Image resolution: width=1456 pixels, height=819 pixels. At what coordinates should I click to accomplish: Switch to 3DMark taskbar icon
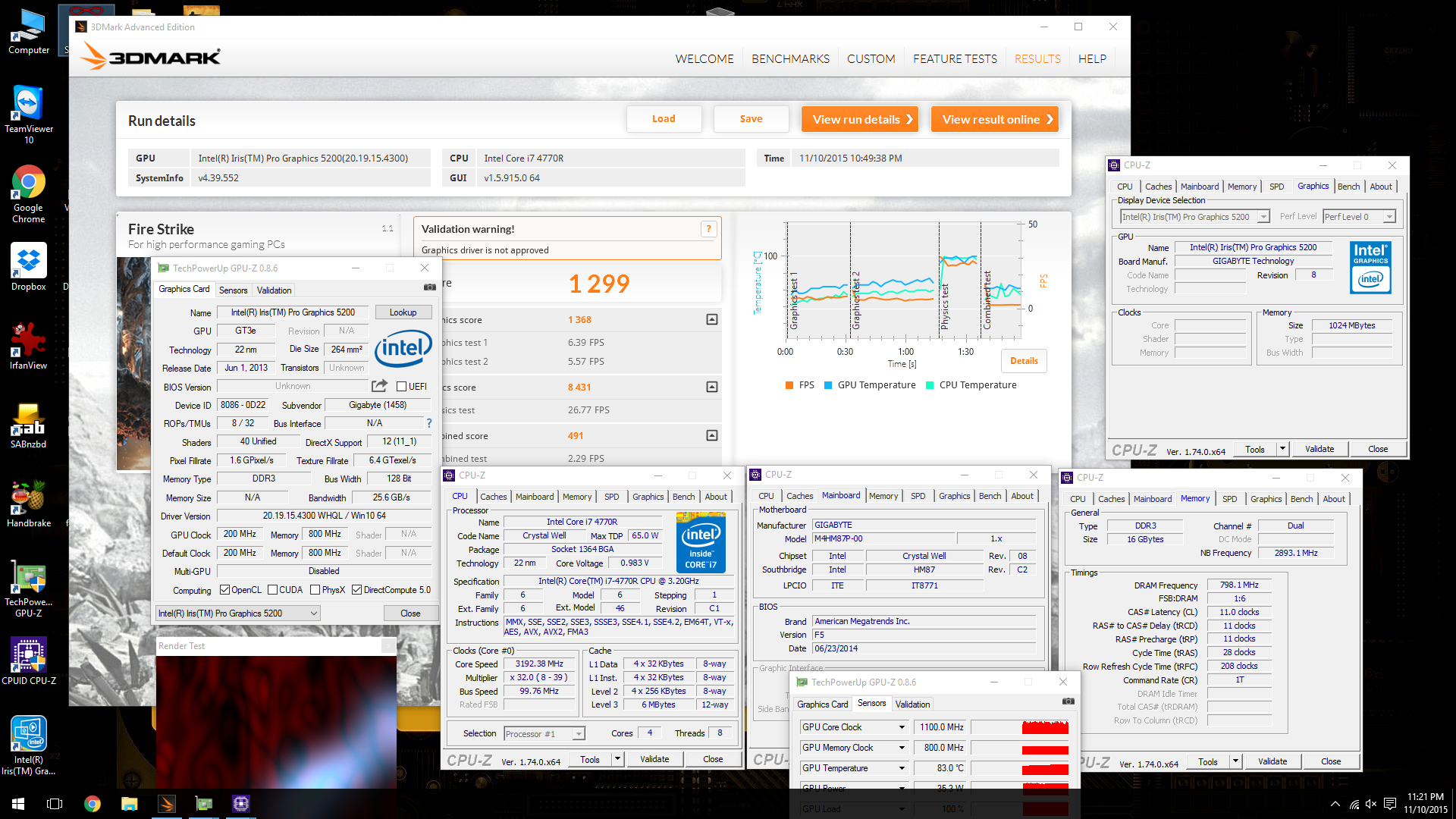coord(167,804)
